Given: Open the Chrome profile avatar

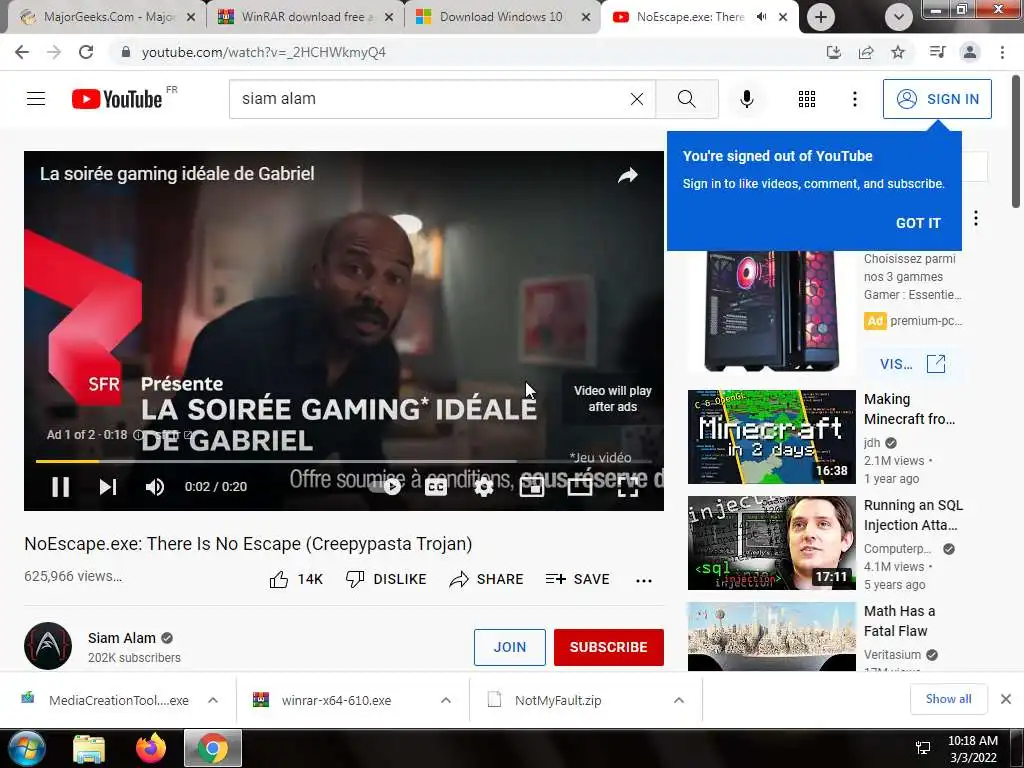Looking at the screenshot, I should pyautogui.click(x=970, y=52).
